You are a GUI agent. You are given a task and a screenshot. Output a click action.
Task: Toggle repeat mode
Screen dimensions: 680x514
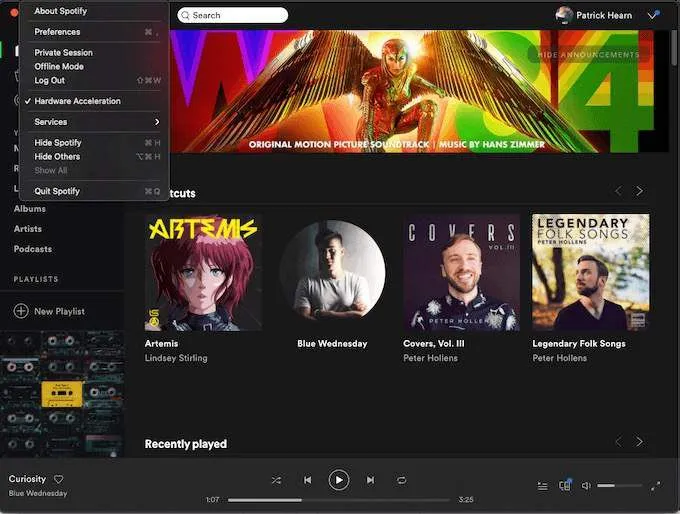click(x=402, y=480)
